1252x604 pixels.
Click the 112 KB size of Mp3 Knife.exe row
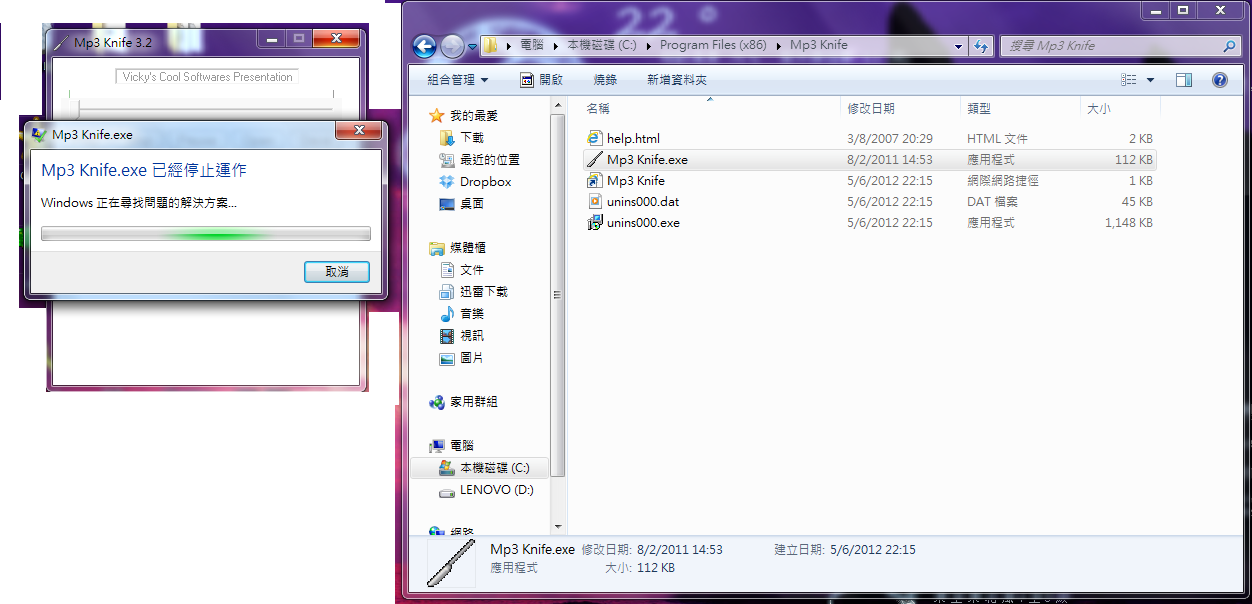click(1134, 159)
